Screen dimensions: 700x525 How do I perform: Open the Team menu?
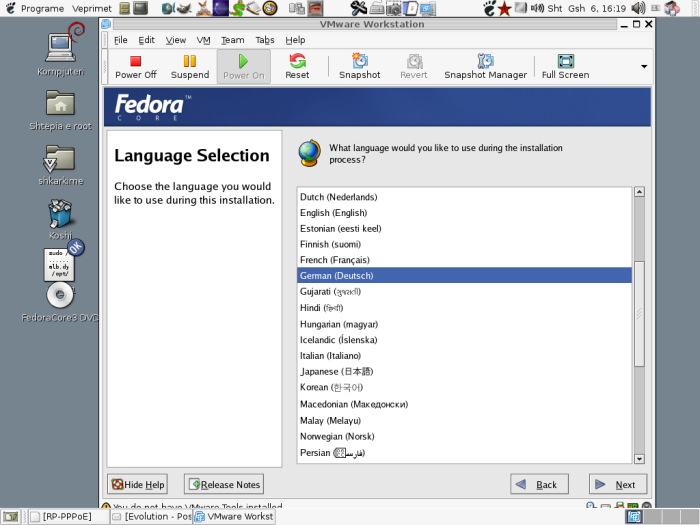tap(233, 40)
